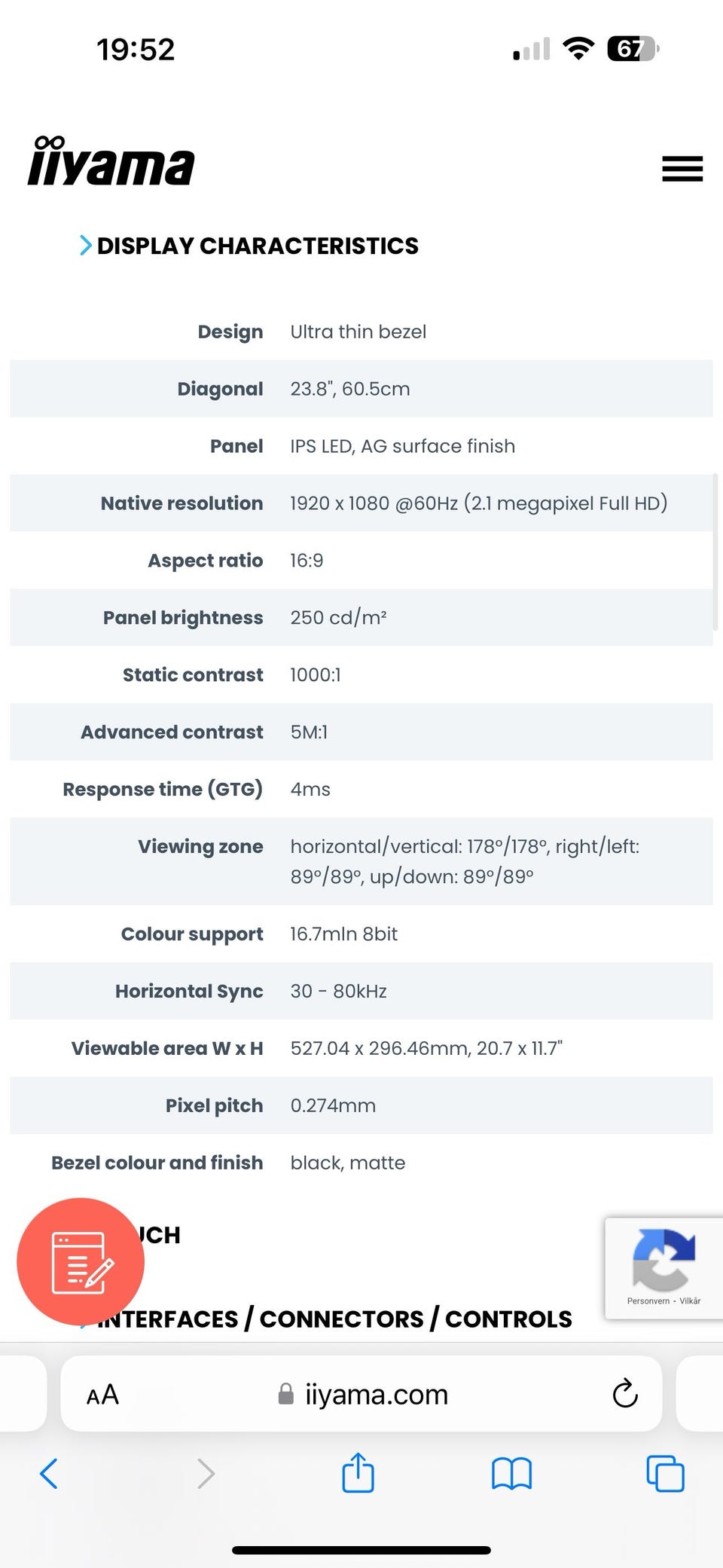Tap the Native resolution row value
The image size is (723, 1568).
tap(479, 503)
